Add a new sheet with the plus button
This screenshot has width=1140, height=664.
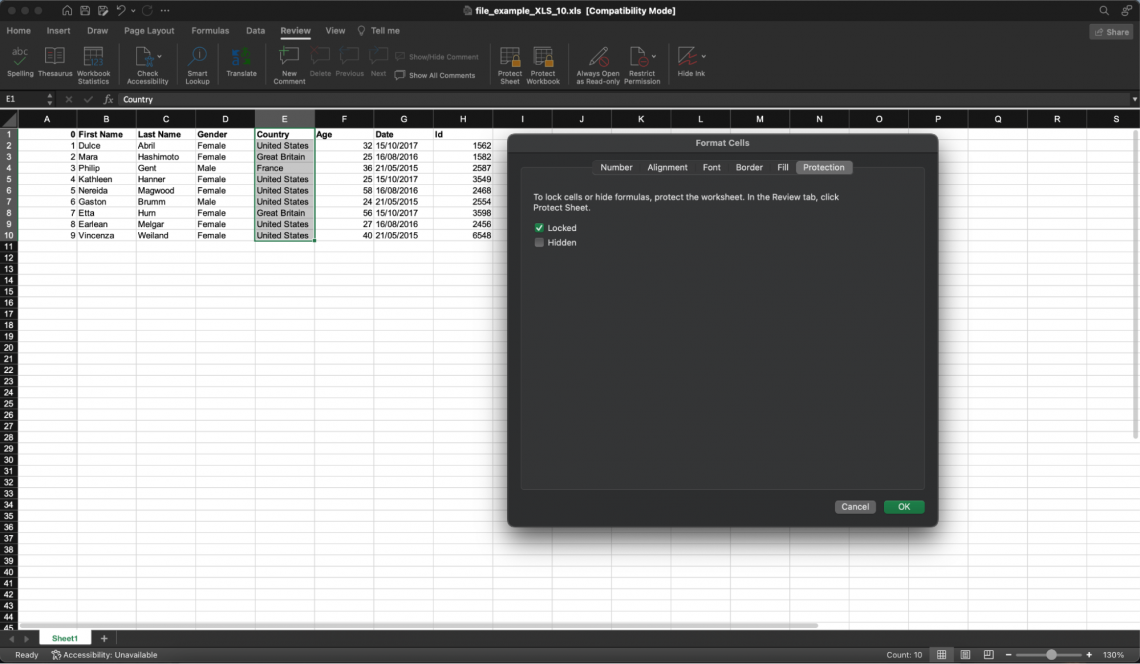pos(104,638)
